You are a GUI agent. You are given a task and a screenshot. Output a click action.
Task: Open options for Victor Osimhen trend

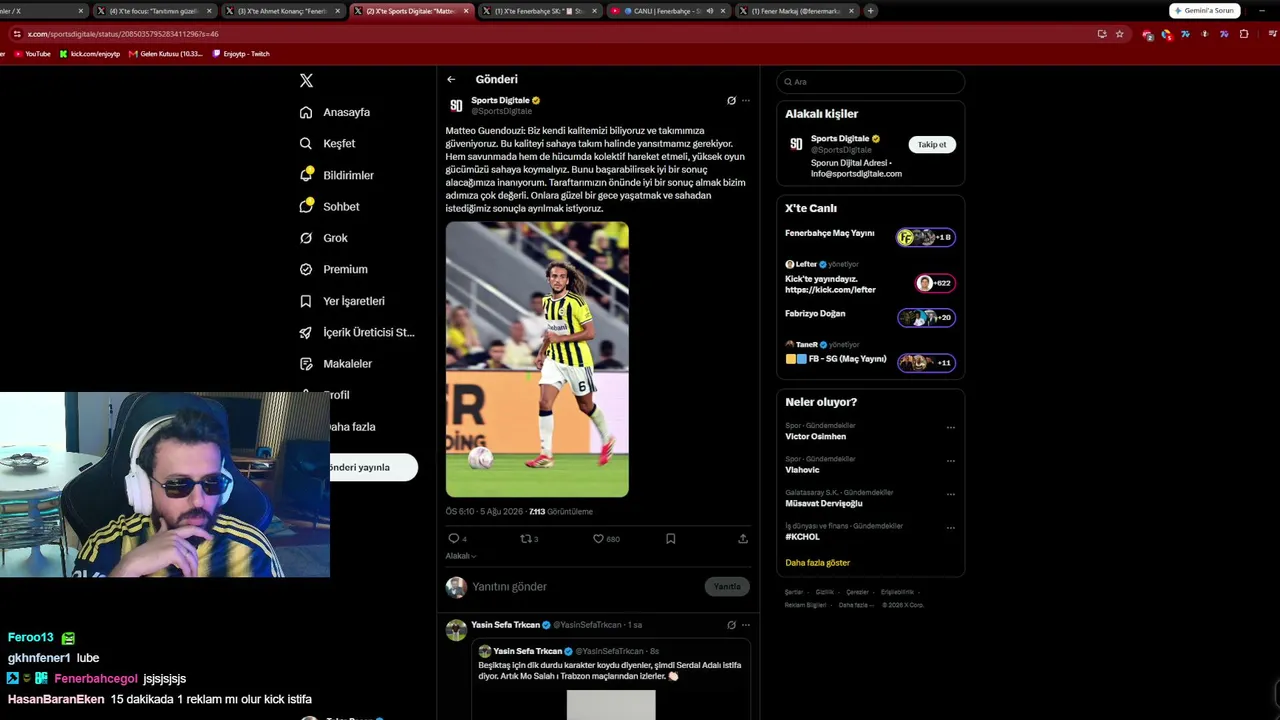951,427
